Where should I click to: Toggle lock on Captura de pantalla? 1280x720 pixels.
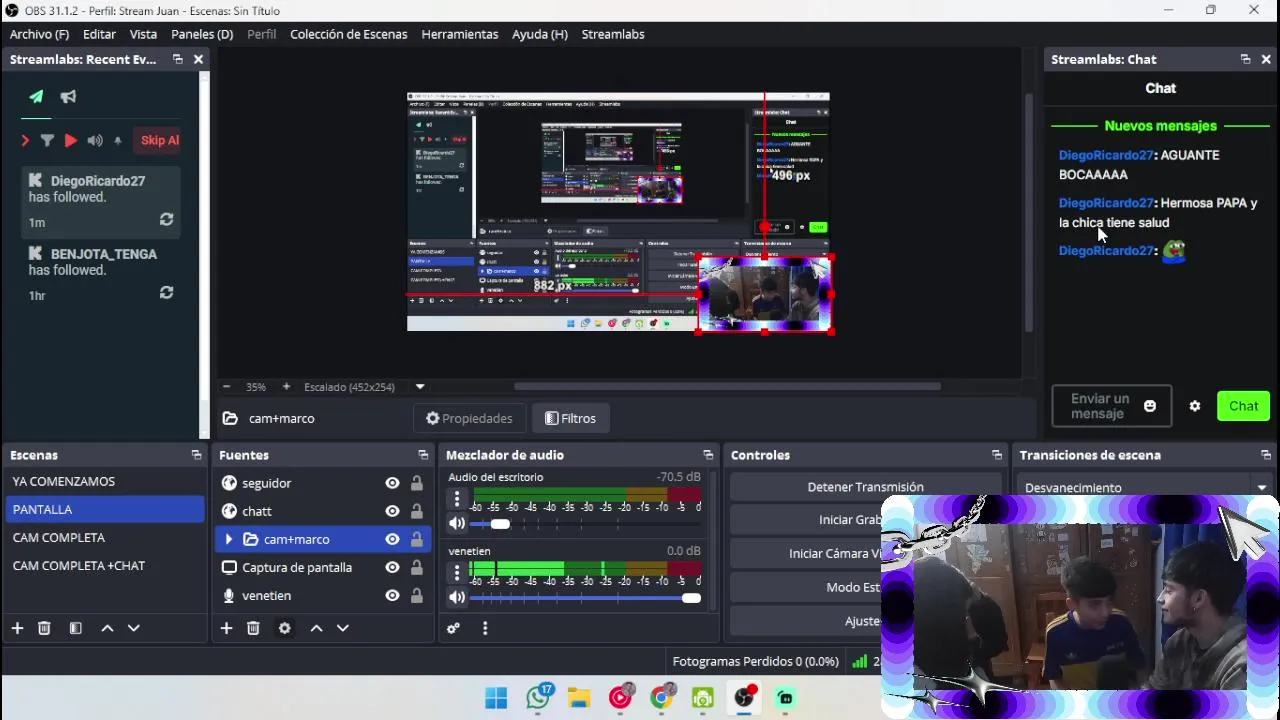click(x=416, y=567)
